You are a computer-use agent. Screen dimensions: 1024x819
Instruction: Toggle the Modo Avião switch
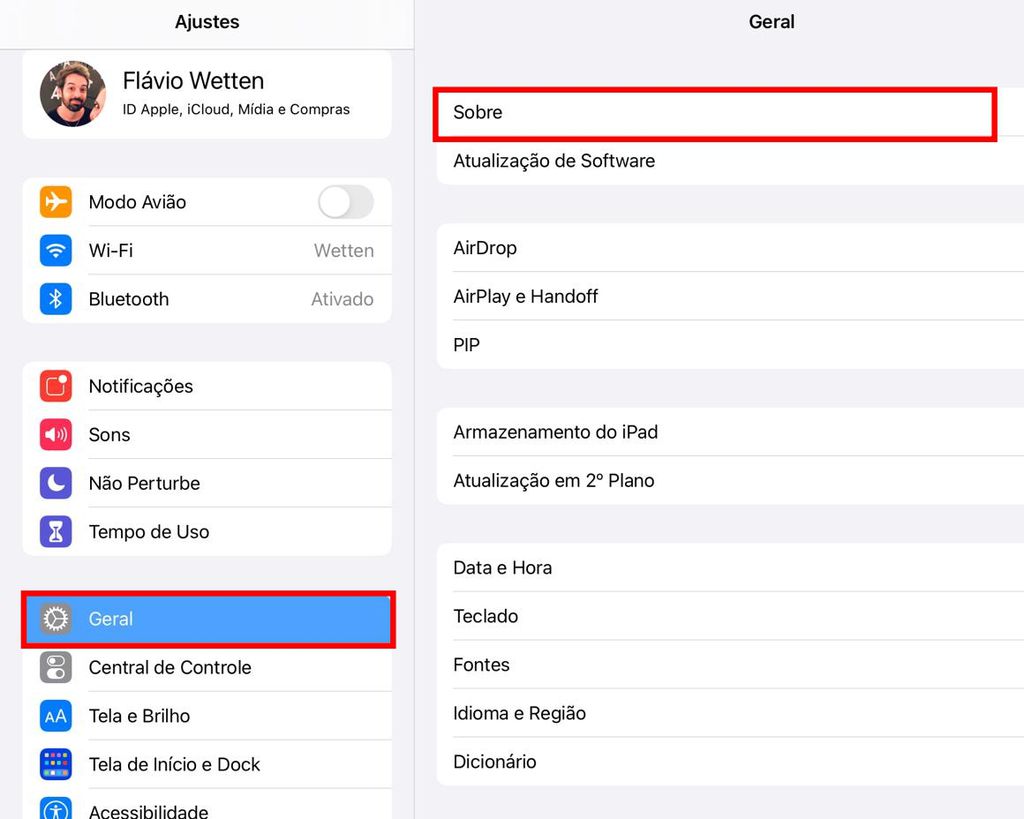[345, 202]
